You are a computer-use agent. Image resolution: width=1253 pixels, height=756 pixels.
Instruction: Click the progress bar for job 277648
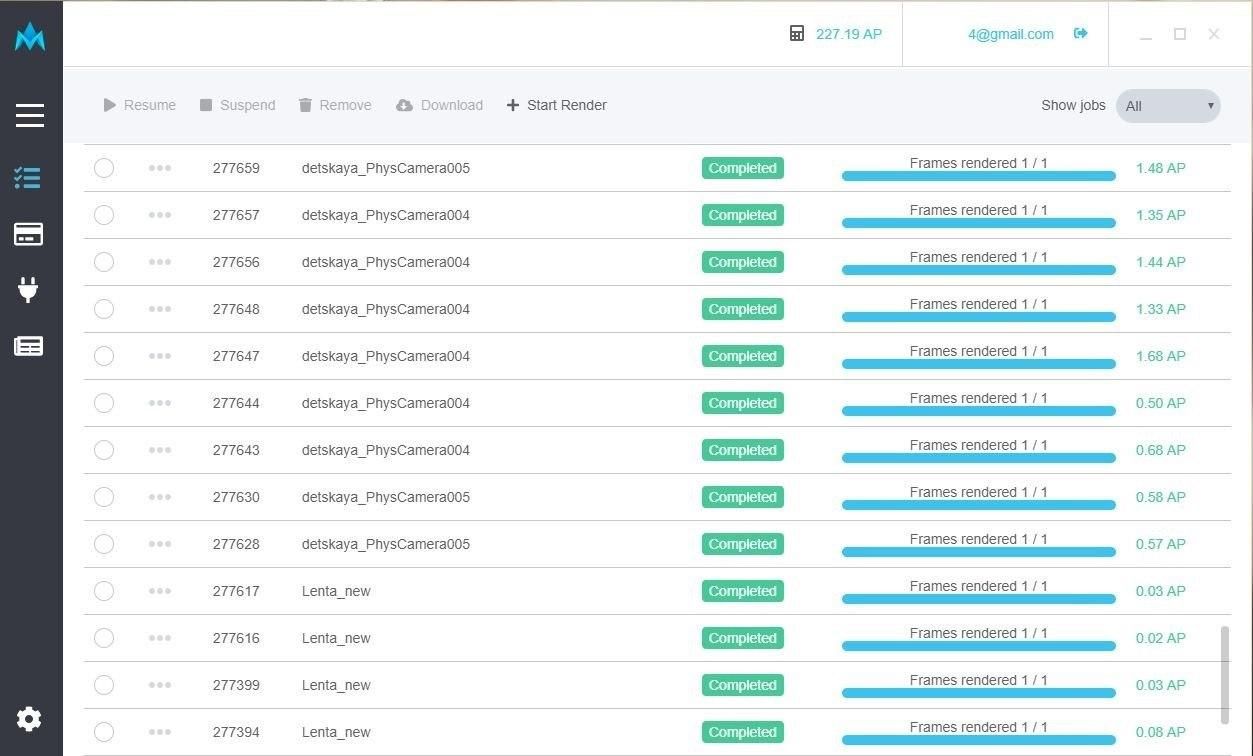click(978, 316)
